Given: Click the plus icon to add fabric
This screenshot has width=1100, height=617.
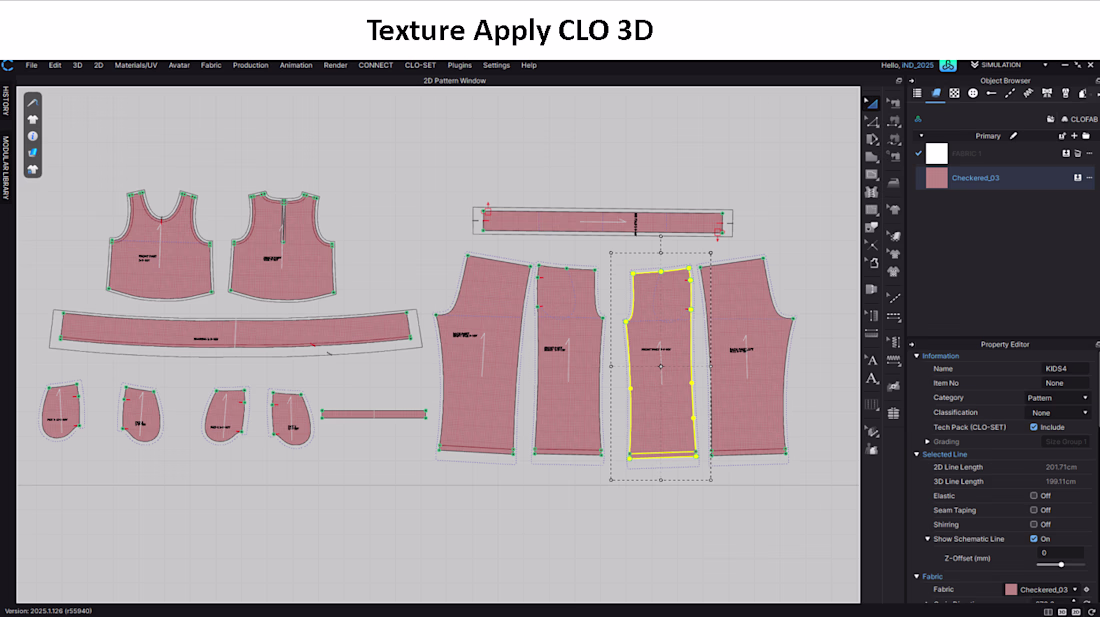Looking at the screenshot, I should (1074, 136).
